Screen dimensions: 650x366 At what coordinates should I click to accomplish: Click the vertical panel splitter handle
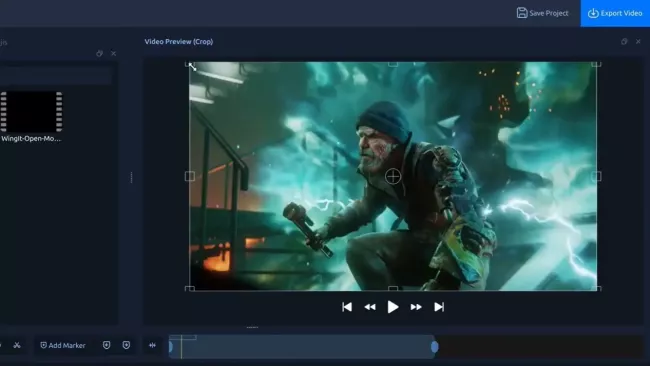coord(131,177)
